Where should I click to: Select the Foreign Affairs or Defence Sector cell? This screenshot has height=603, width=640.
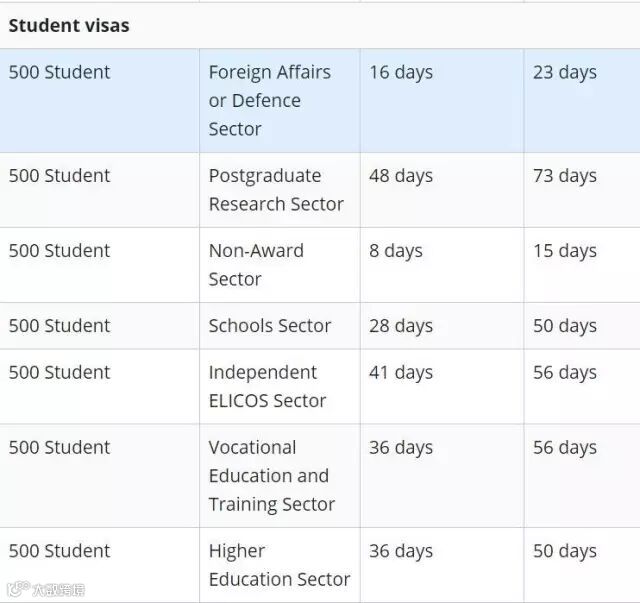(269, 100)
